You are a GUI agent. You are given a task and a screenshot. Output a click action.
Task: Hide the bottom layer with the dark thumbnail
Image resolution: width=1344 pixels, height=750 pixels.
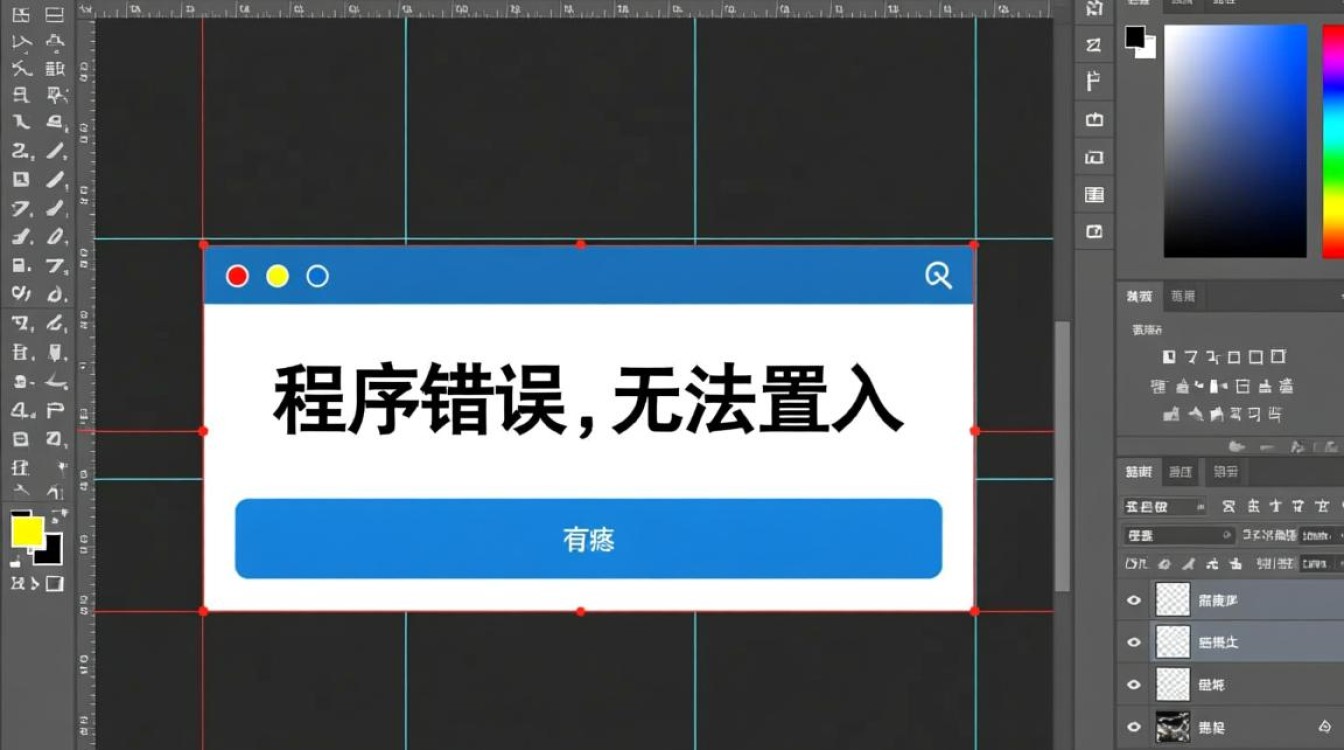click(x=1134, y=727)
